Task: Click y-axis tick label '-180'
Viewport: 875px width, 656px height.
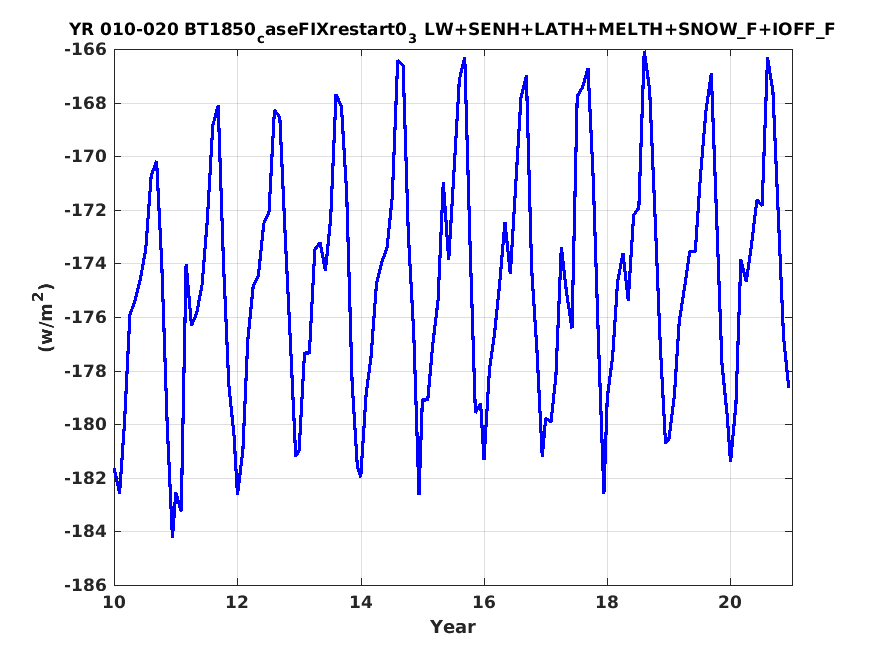Action: [85, 425]
